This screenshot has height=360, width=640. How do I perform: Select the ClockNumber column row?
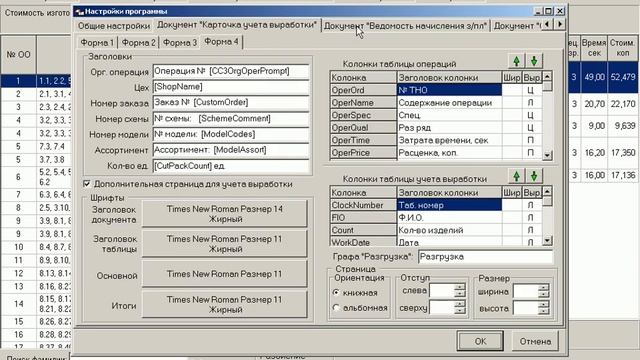point(363,205)
